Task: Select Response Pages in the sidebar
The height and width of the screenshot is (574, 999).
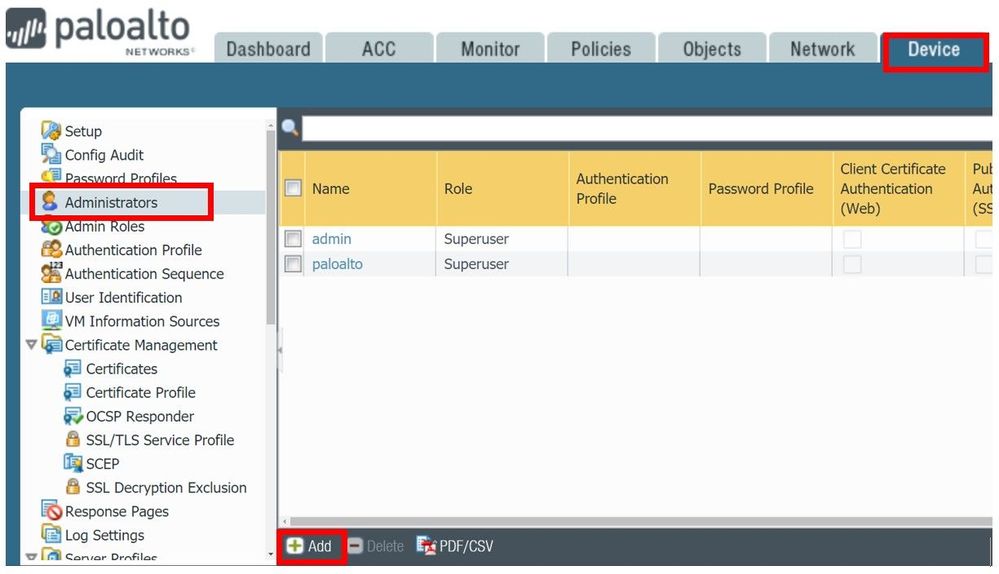Action: coord(117,511)
